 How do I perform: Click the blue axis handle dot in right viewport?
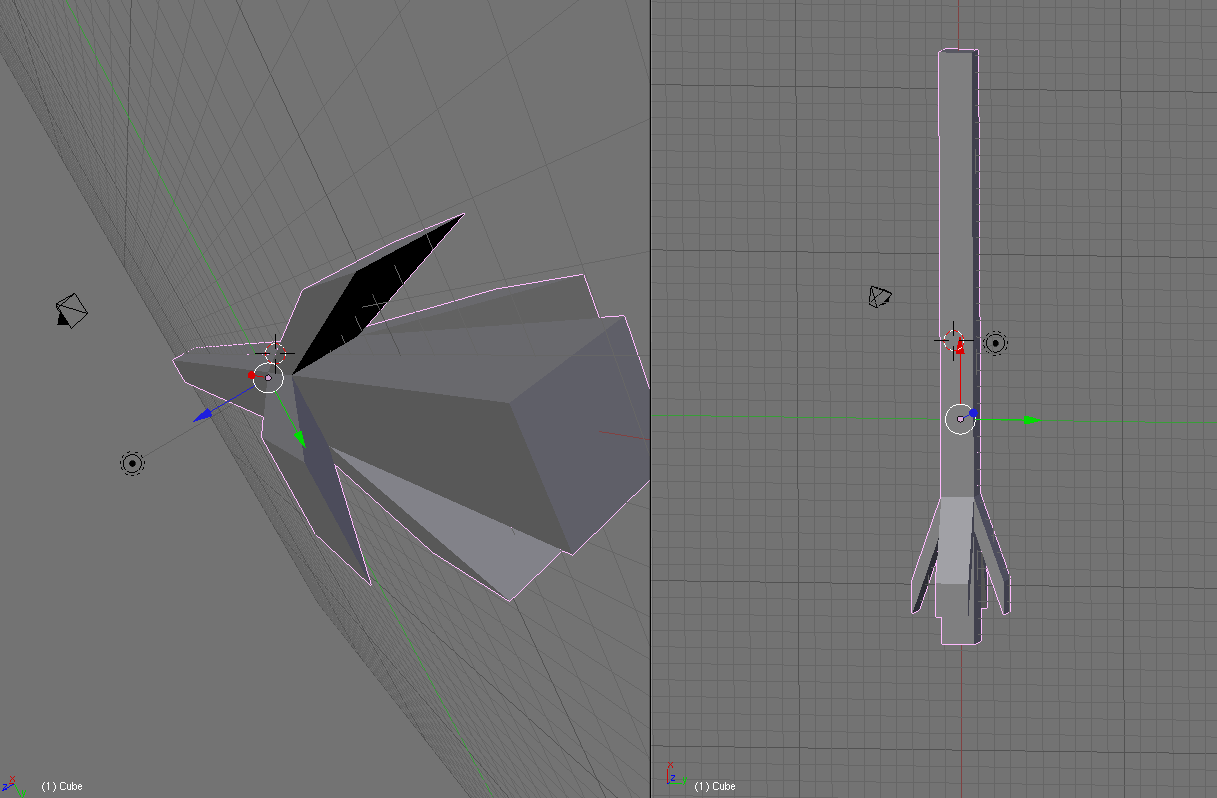pyautogui.click(x=973, y=412)
